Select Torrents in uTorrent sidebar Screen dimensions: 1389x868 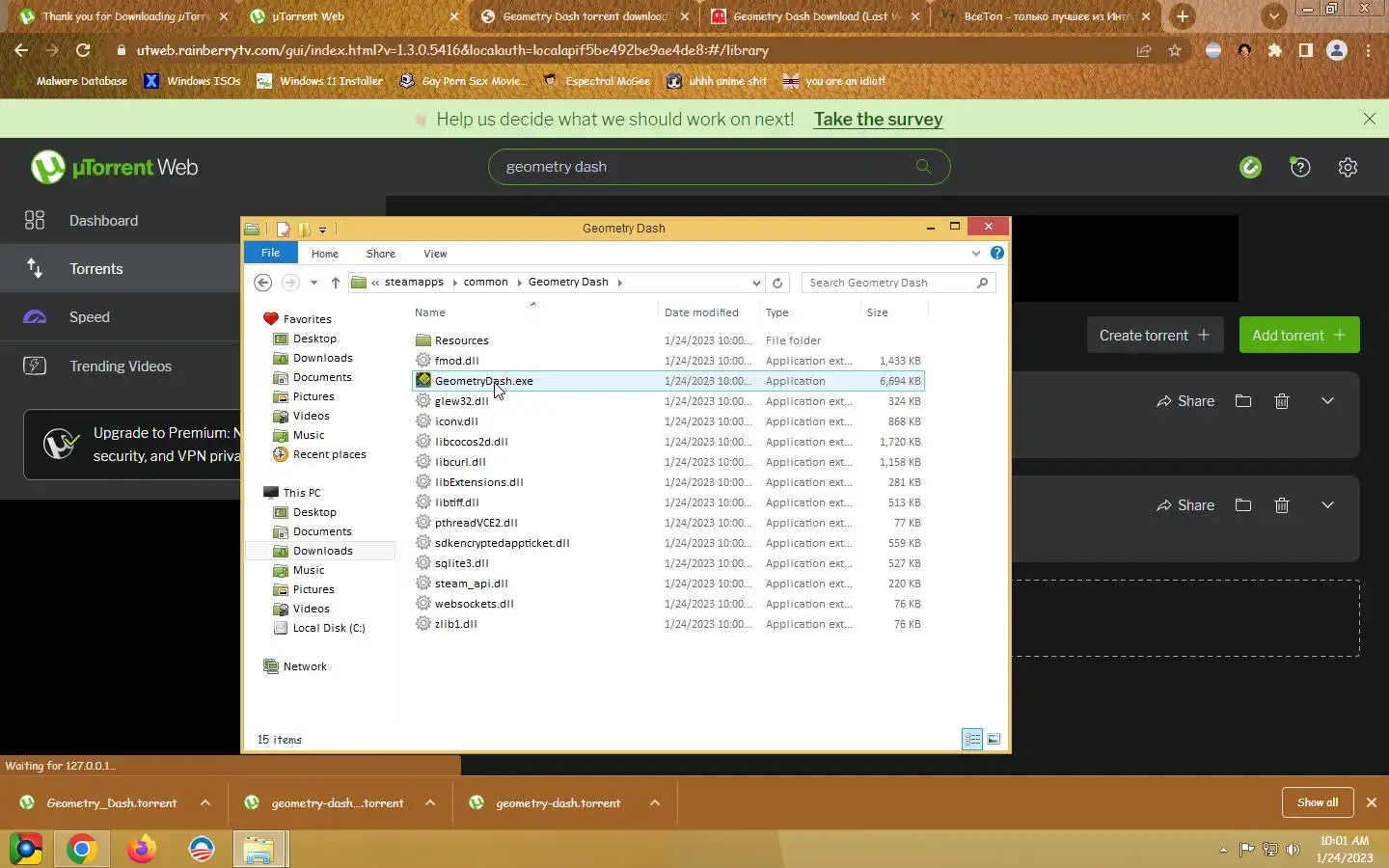[x=121, y=269]
